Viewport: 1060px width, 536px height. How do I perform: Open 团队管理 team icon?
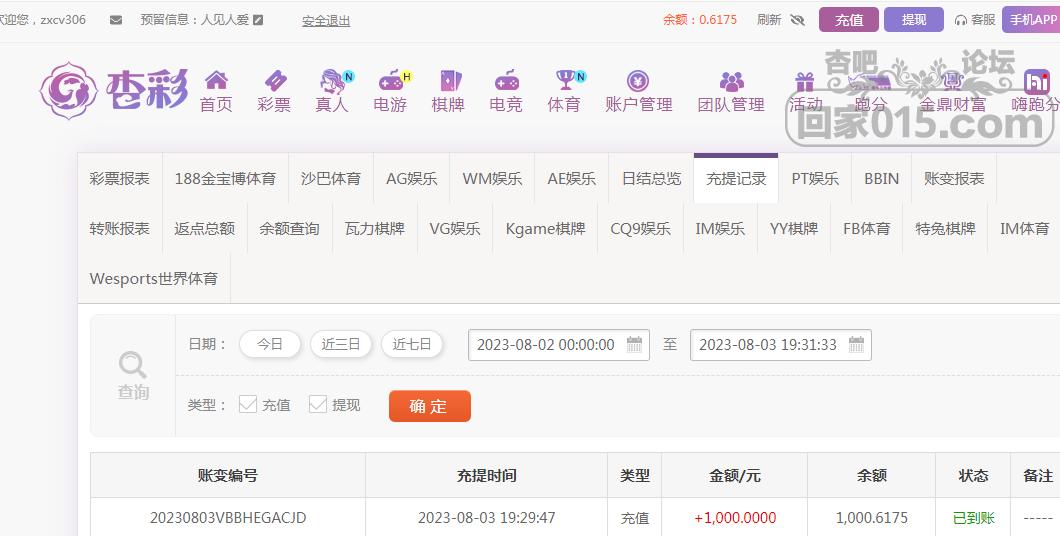coord(731,81)
